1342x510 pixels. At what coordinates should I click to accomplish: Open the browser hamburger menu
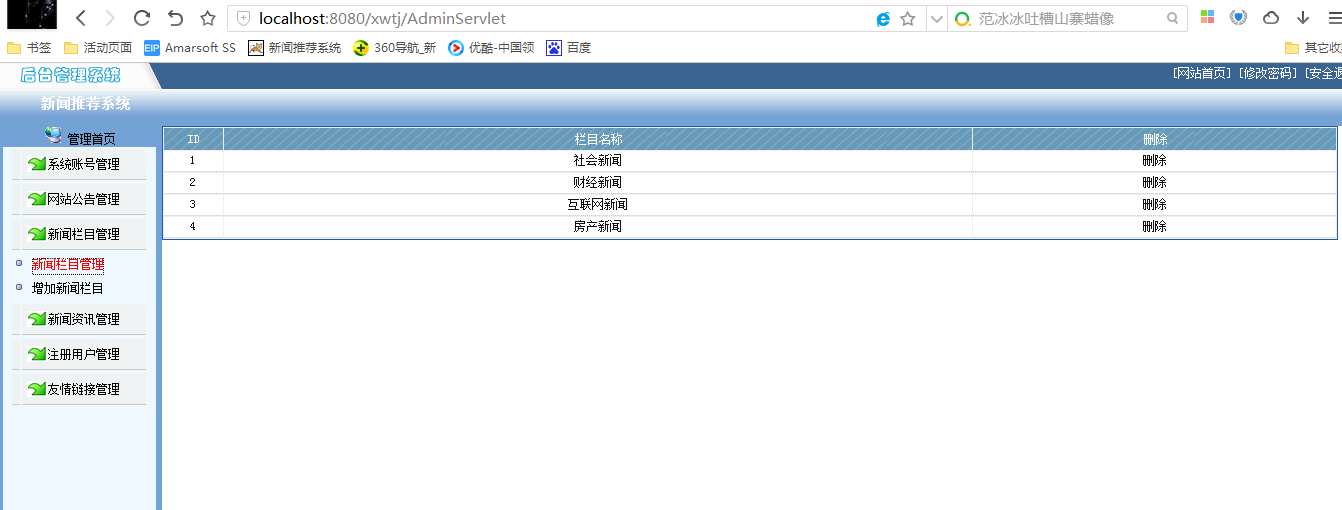pyautogui.click(x=1332, y=18)
